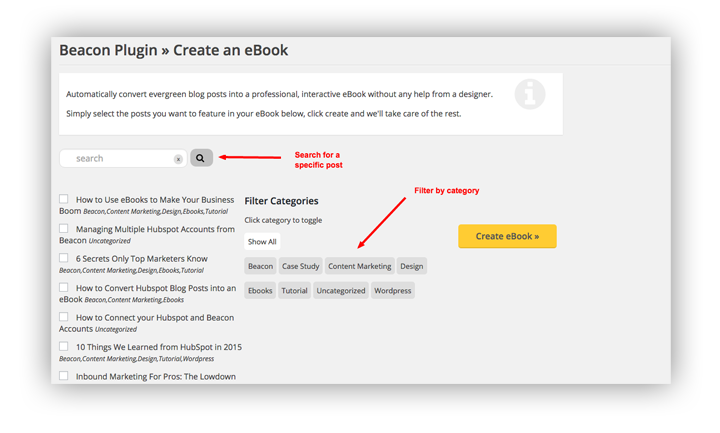Click the magnifying glass search button
Viewport: 720px width, 433px height.
pyautogui.click(x=201, y=158)
